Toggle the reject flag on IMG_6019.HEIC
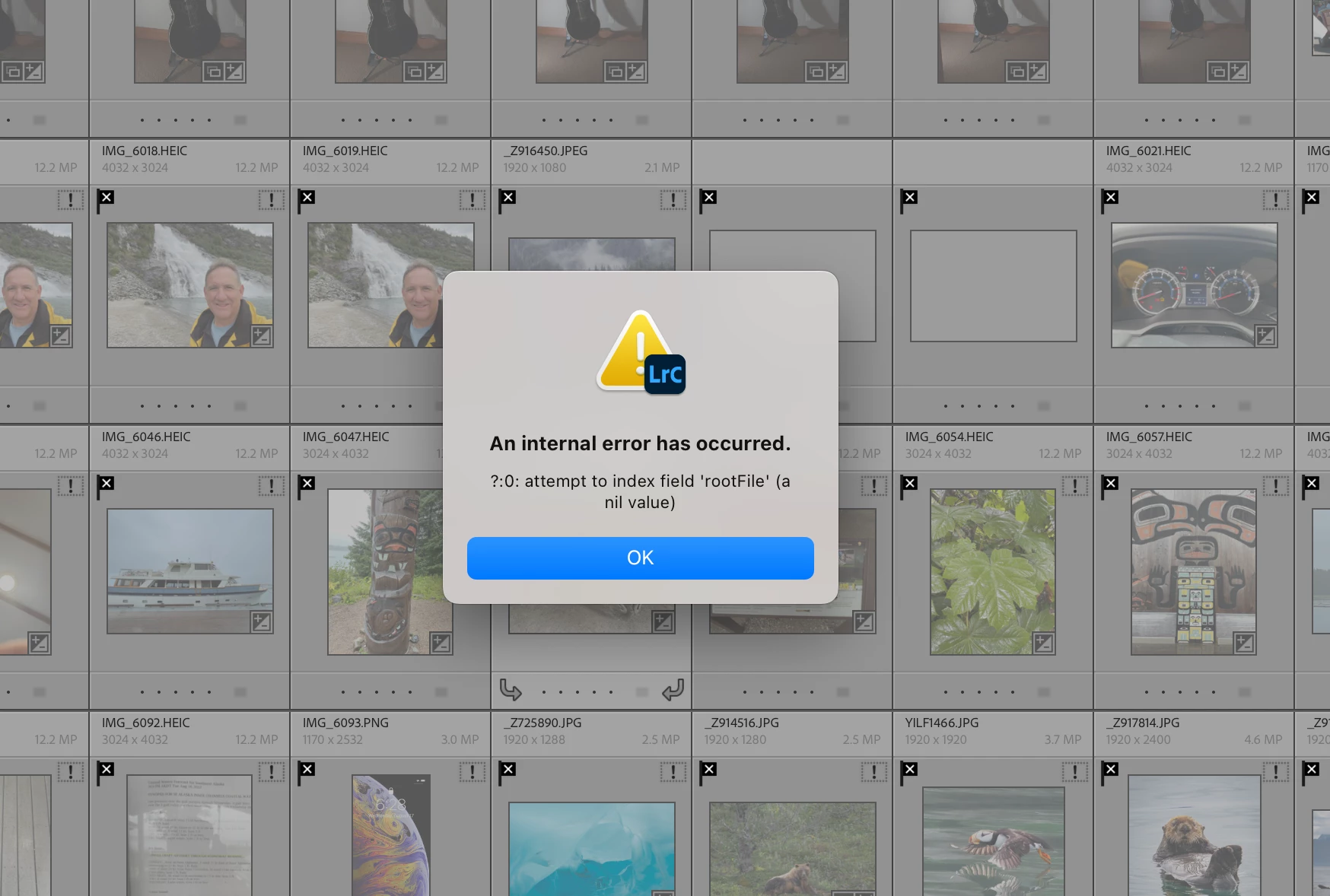 [306, 201]
